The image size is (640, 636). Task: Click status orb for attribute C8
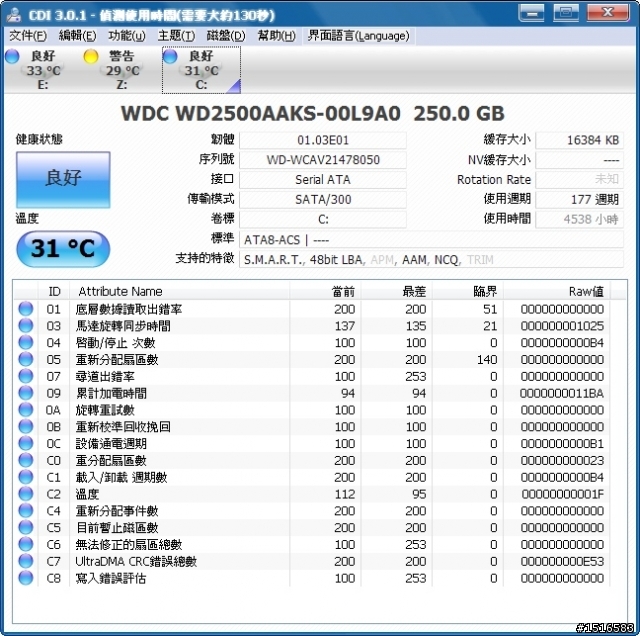pyautogui.click(x=26, y=578)
